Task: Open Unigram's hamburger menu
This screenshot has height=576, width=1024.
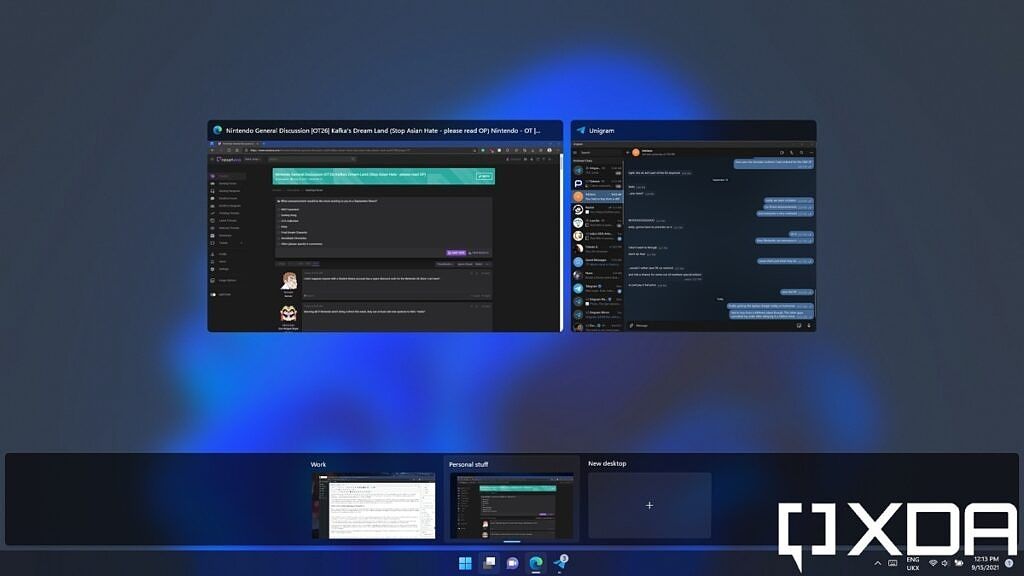Action: click(x=576, y=151)
